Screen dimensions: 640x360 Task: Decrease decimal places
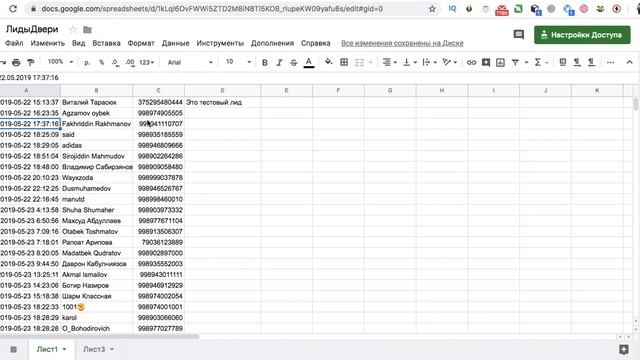[x=116, y=62]
